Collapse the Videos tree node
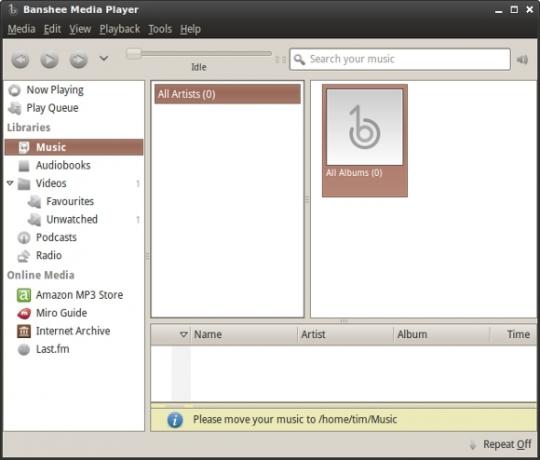Viewport: 540px width, 460px height. pos(10,183)
